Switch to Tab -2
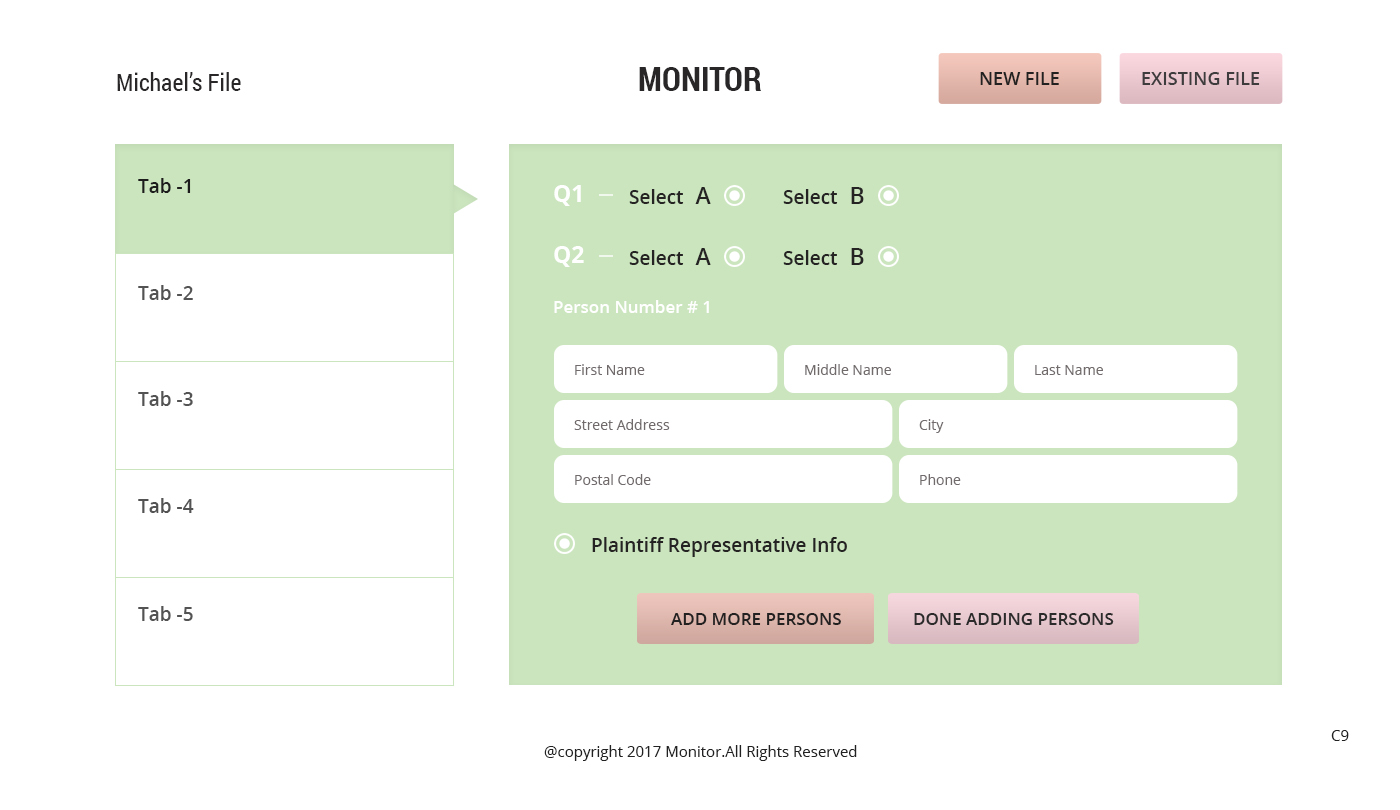Viewport: 1400px width, 810px height. [284, 307]
